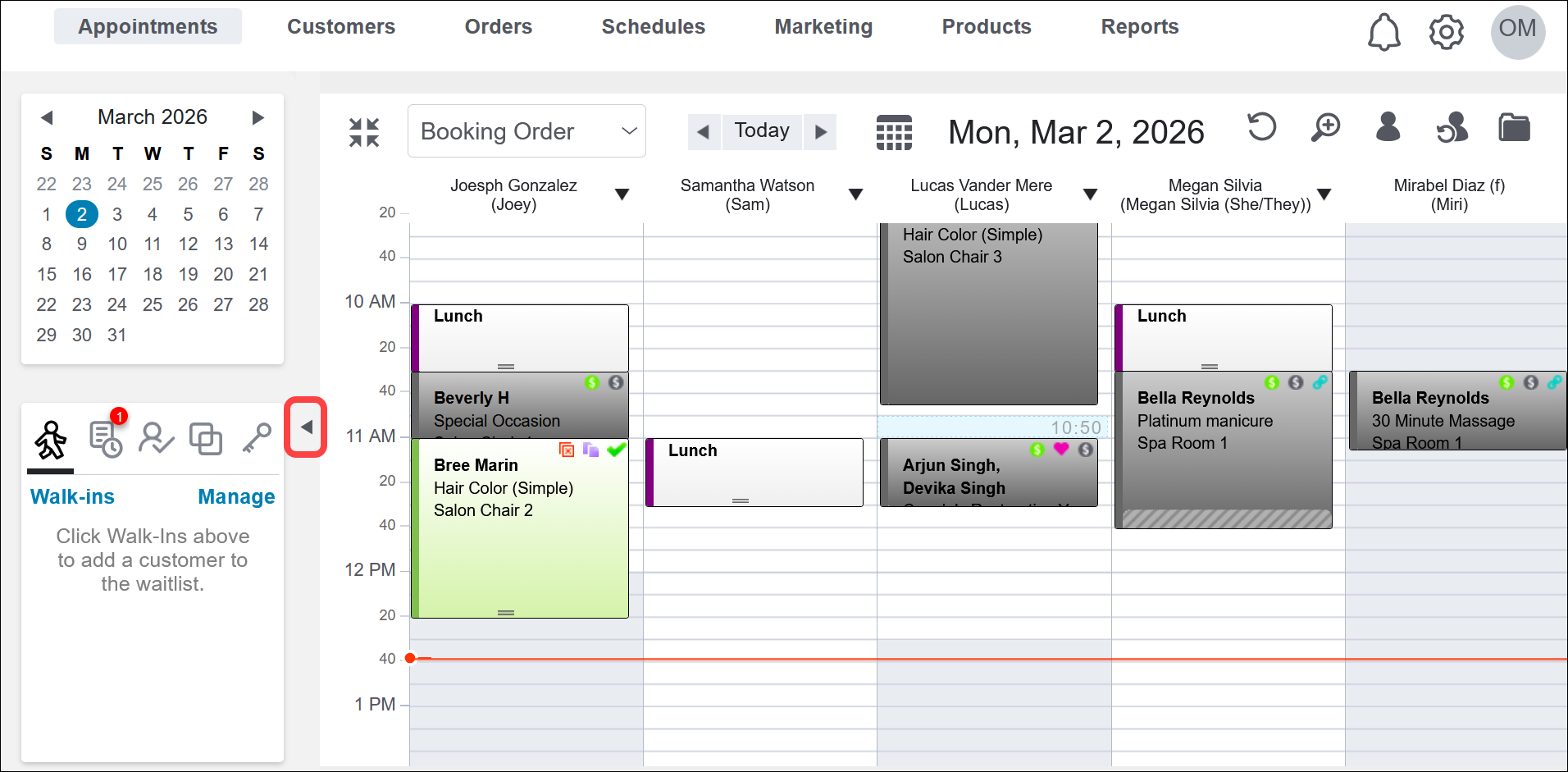Open the Marketing tab
Viewport: 1568px width, 772px height.
[x=823, y=26]
